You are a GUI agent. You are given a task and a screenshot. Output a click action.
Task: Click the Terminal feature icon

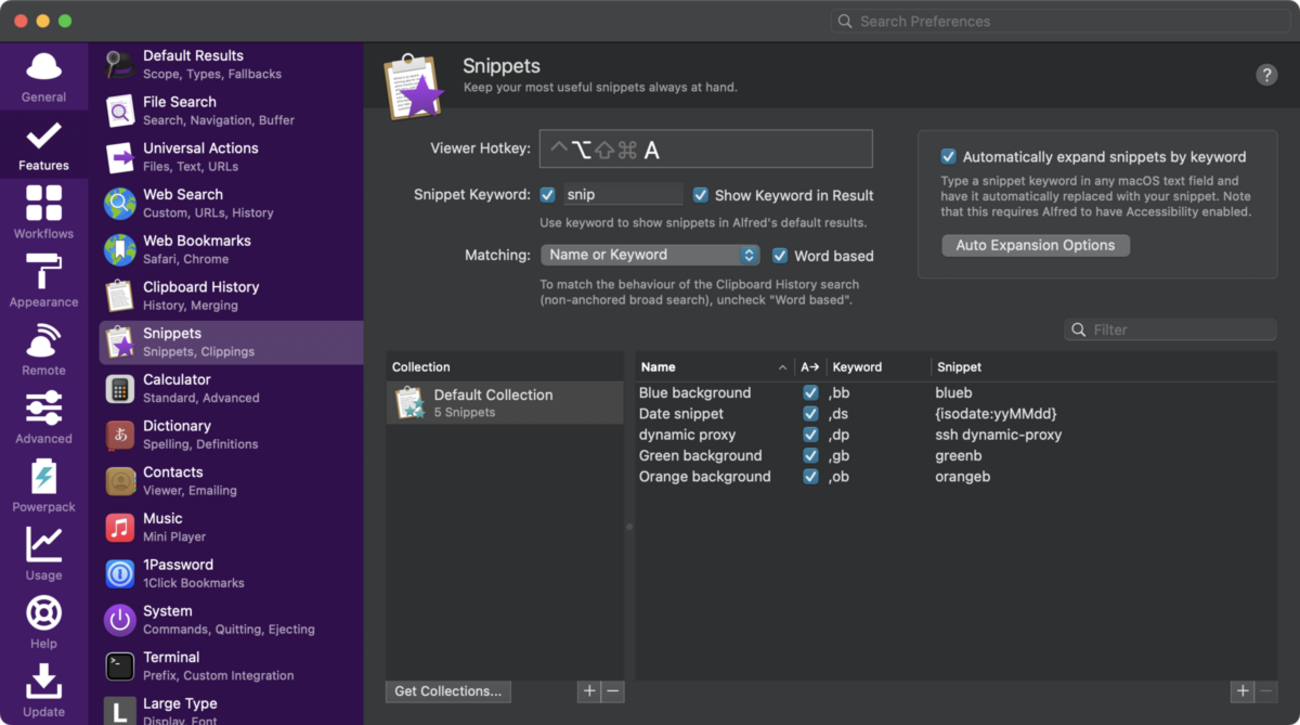[120, 666]
